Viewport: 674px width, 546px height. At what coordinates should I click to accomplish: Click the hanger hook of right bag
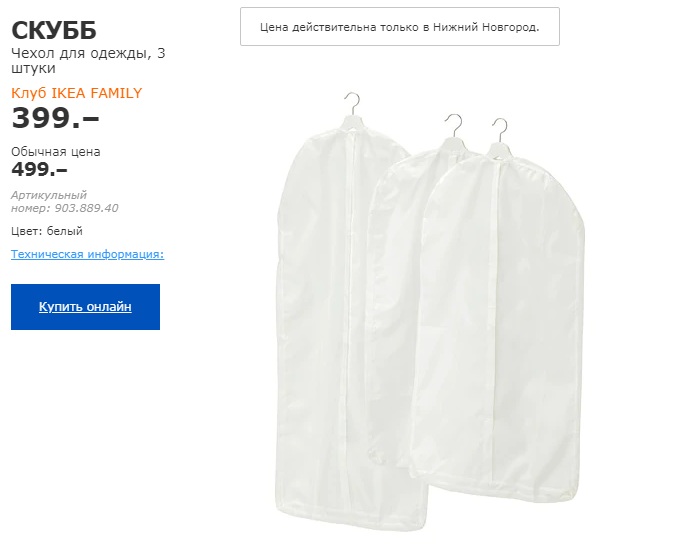click(500, 130)
